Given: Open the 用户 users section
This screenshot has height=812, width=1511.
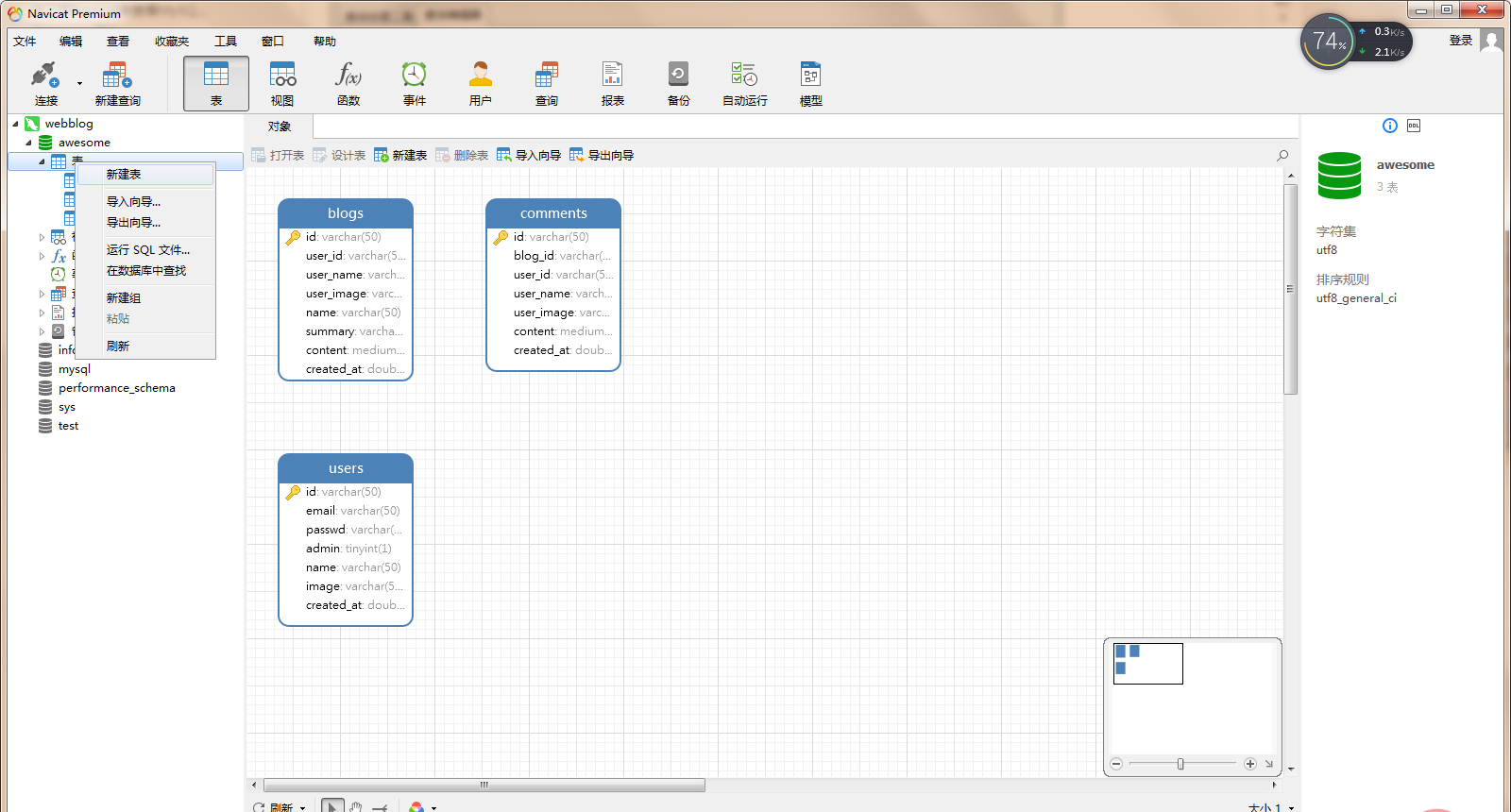Looking at the screenshot, I should pos(481,83).
